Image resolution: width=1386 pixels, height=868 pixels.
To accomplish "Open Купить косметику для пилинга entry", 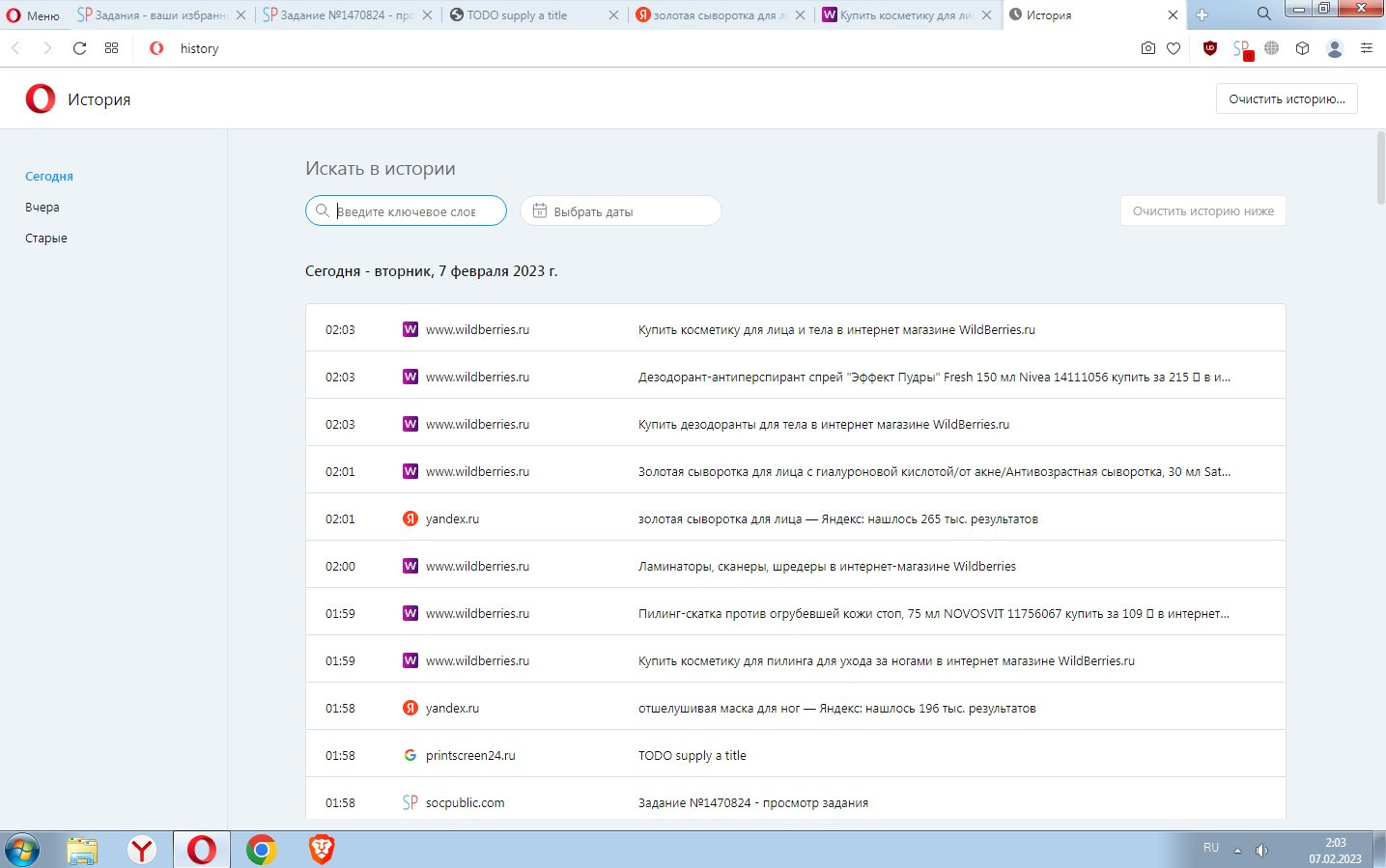I will [x=795, y=659].
